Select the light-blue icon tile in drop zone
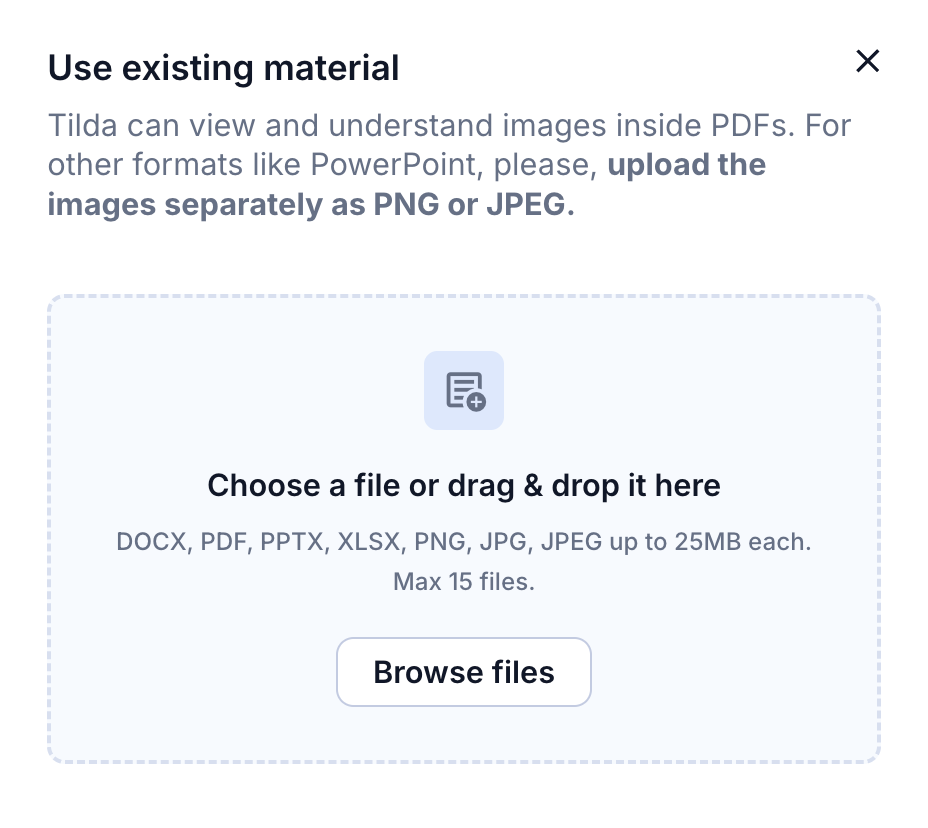 tap(464, 391)
